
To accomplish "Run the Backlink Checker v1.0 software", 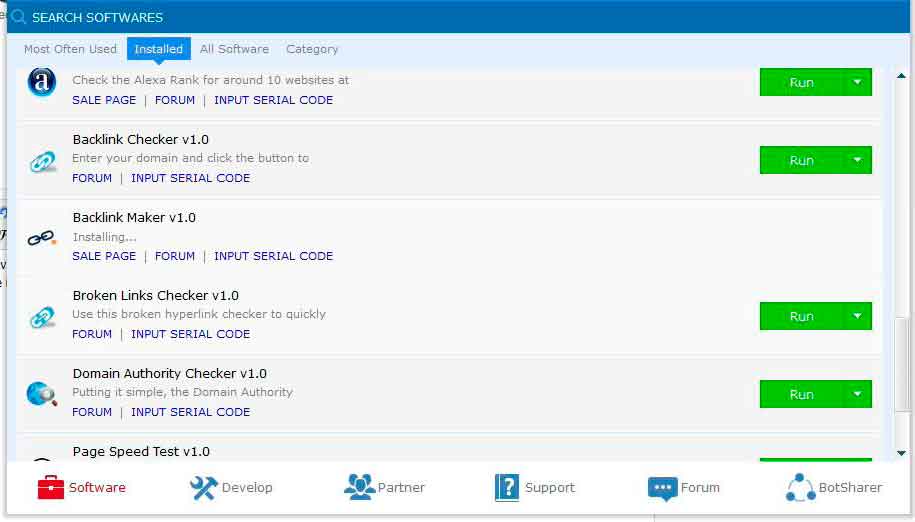I will tap(801, 160).
